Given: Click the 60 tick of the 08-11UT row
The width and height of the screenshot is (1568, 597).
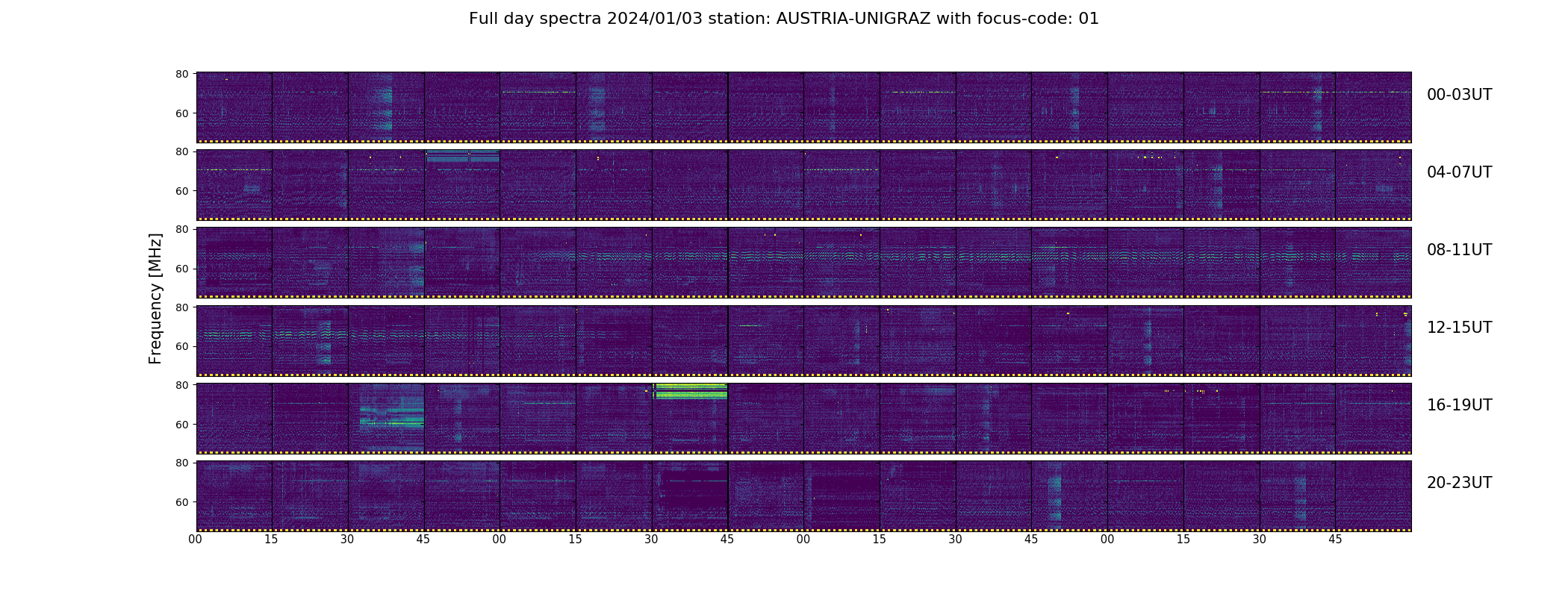Looking at the screenshot, I should (181, 269).
